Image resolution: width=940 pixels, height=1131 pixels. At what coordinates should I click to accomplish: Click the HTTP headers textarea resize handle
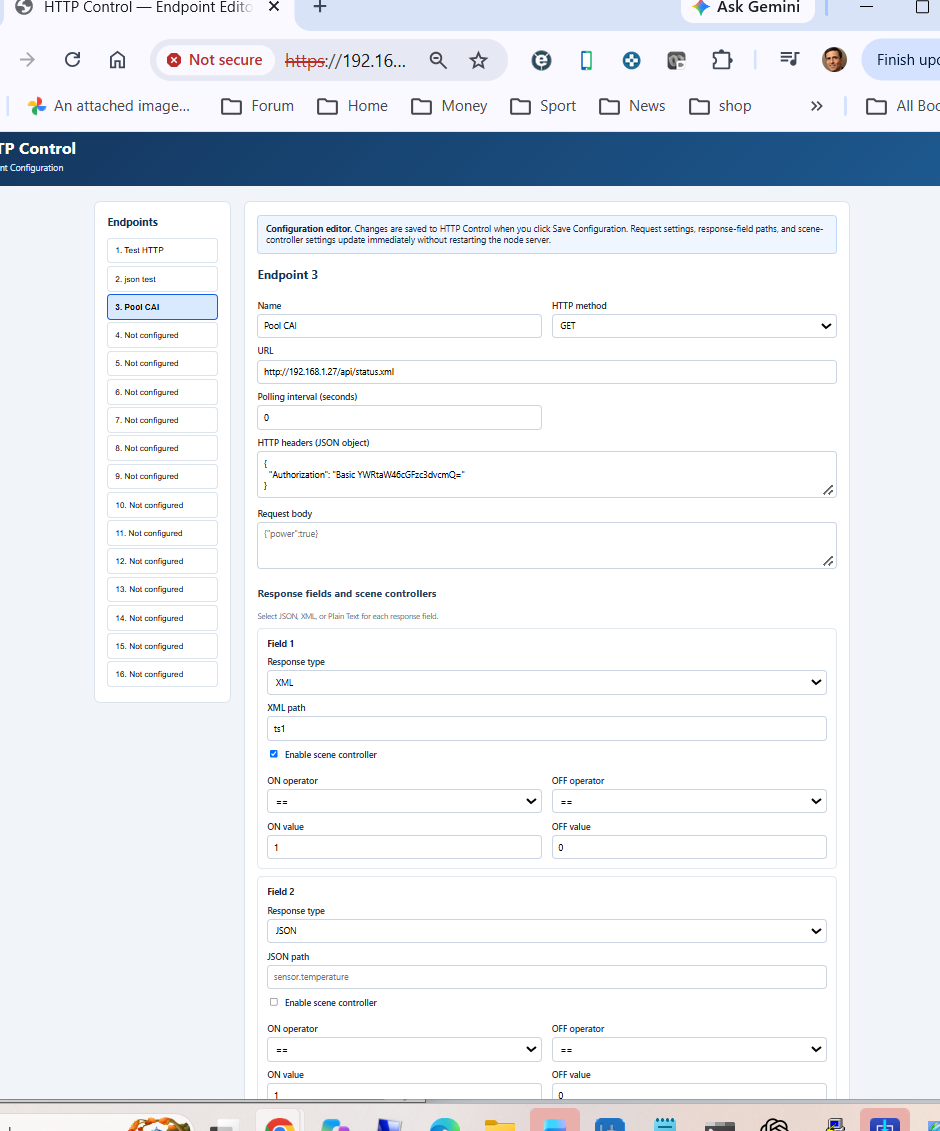[x=828, y=490]
